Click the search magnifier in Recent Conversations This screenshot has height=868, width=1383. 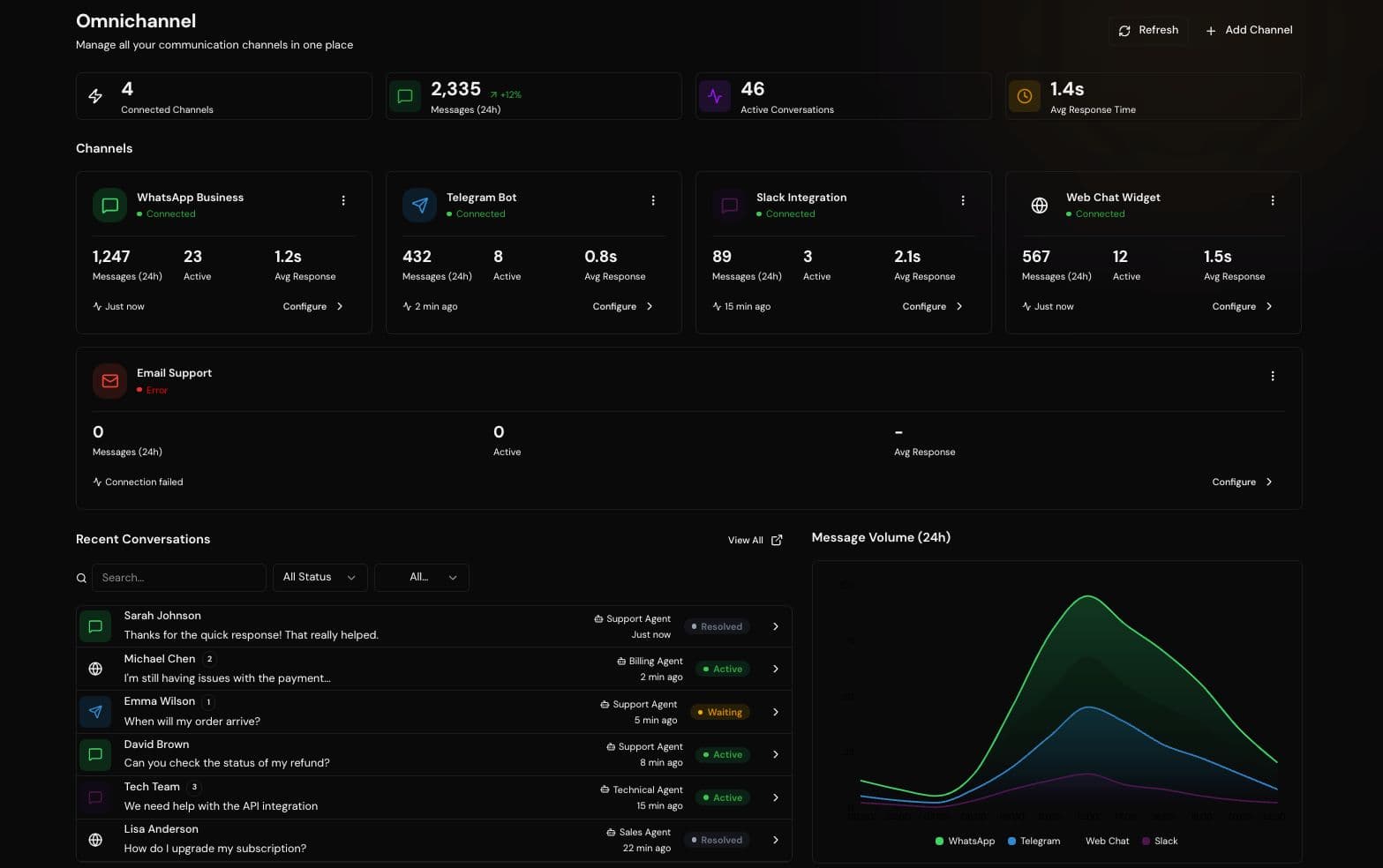point(81,577)
